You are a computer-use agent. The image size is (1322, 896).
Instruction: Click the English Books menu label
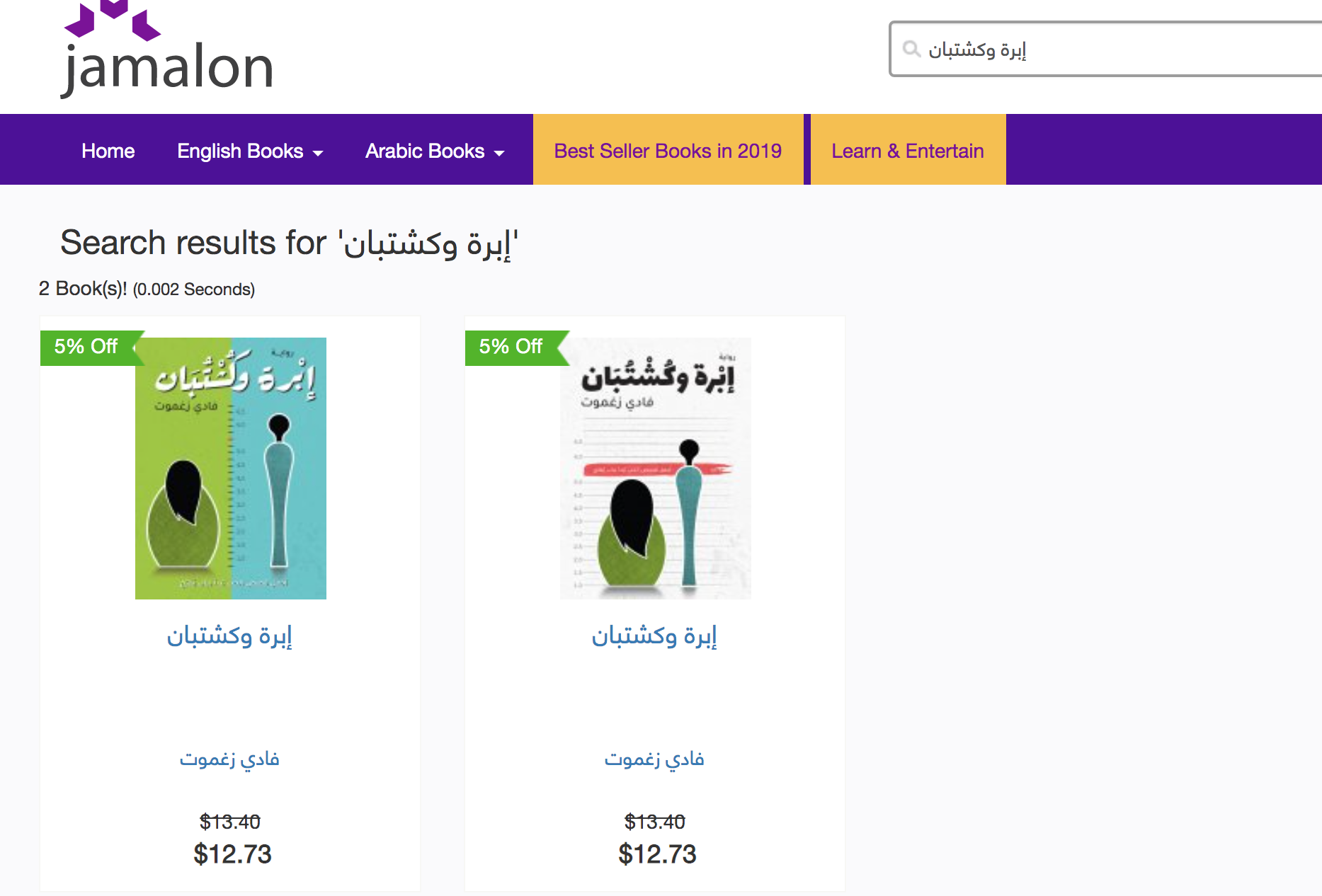(240, 151)
